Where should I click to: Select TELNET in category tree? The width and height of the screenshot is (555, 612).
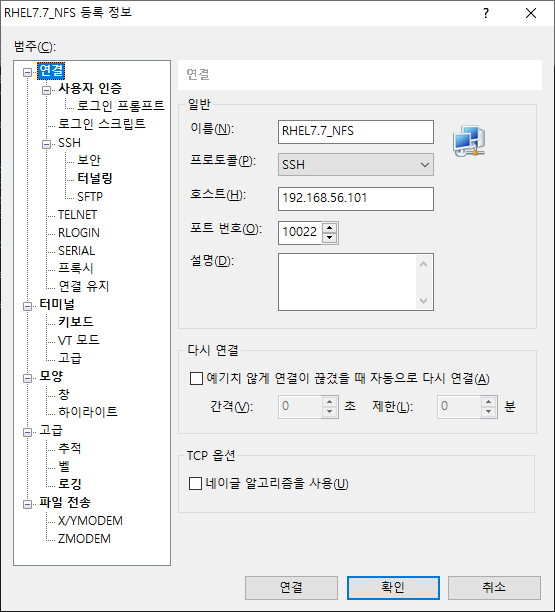coord(77,214)
